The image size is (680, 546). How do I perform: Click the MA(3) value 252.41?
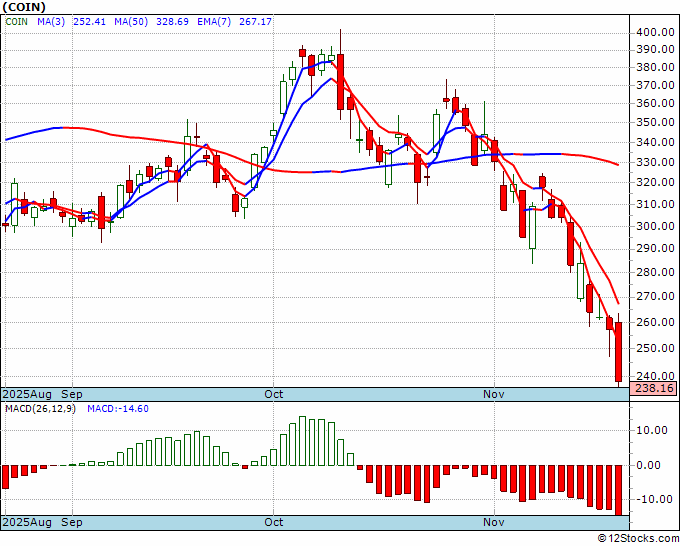(89, 22)
